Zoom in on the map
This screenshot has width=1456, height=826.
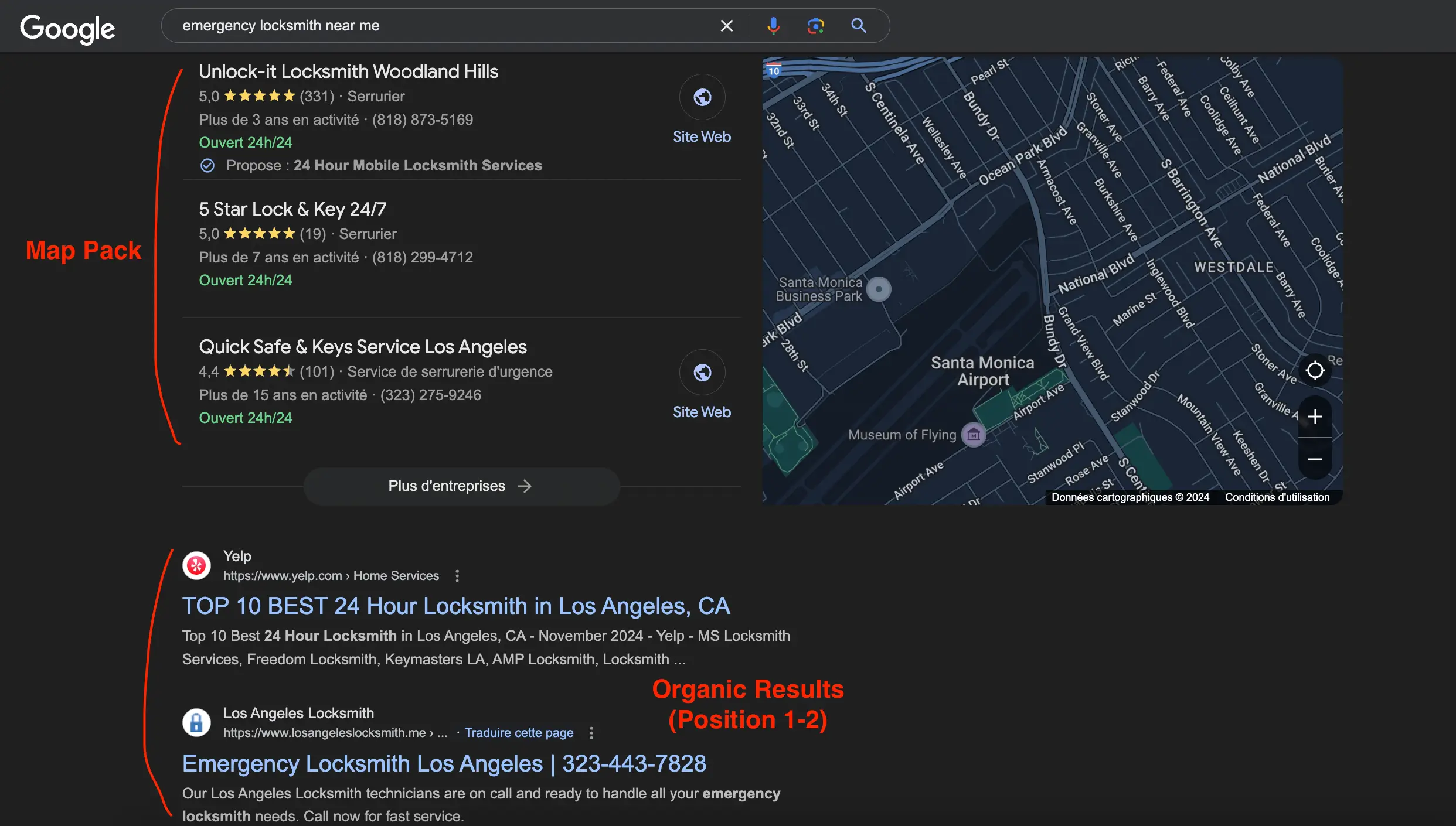pos(1315,417)
